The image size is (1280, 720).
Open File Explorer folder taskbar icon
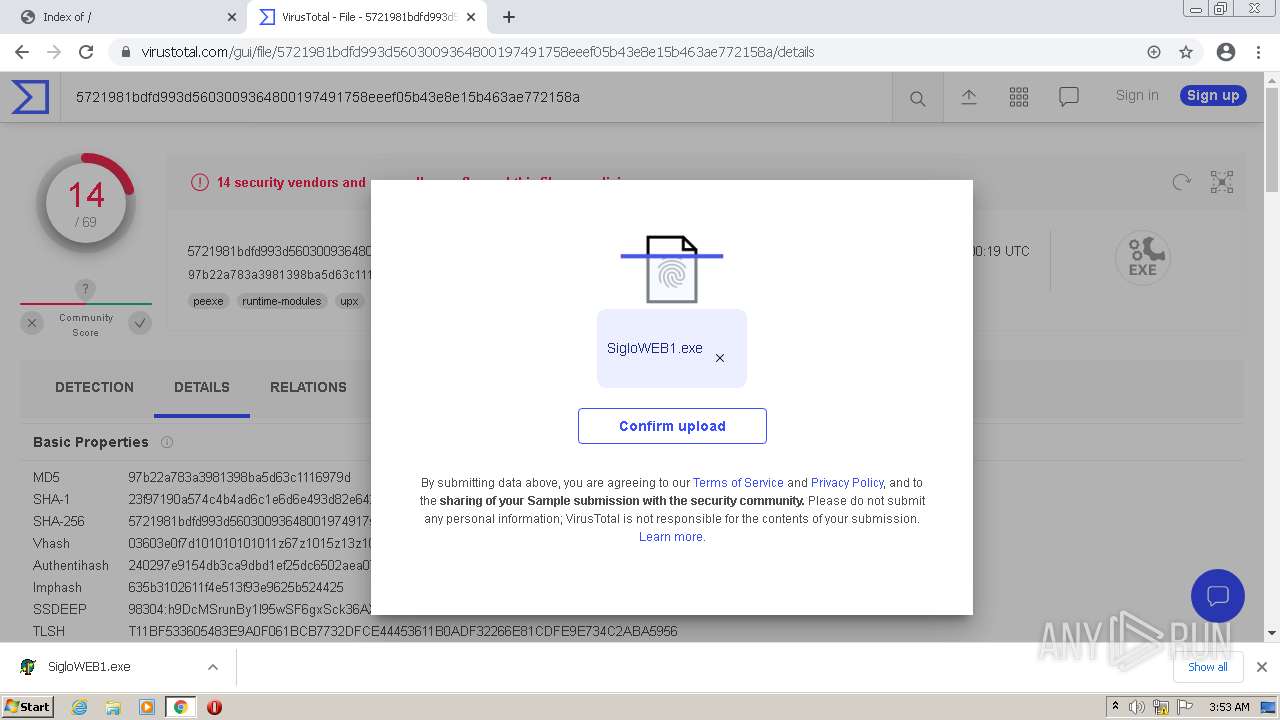[x=113, y=707]
